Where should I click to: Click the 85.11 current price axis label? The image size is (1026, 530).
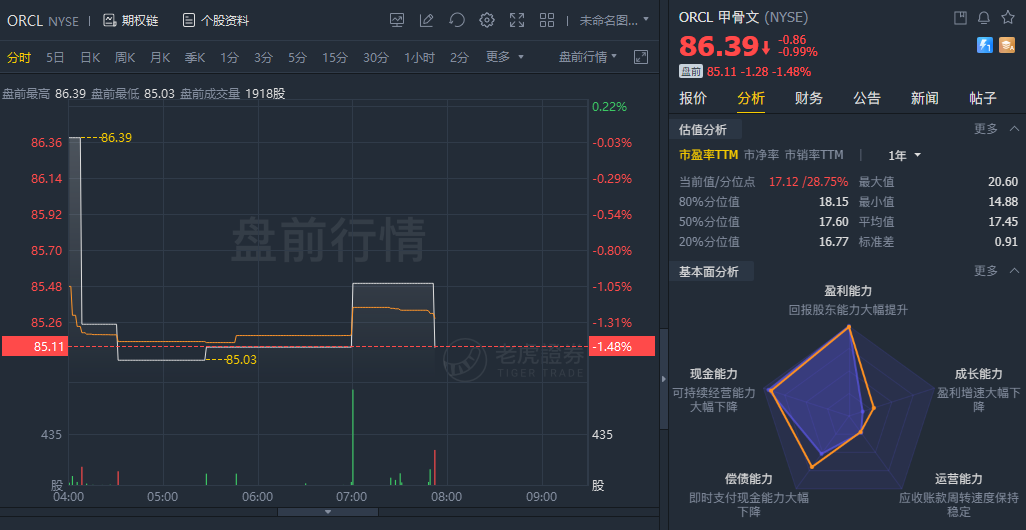pos(34,346)
